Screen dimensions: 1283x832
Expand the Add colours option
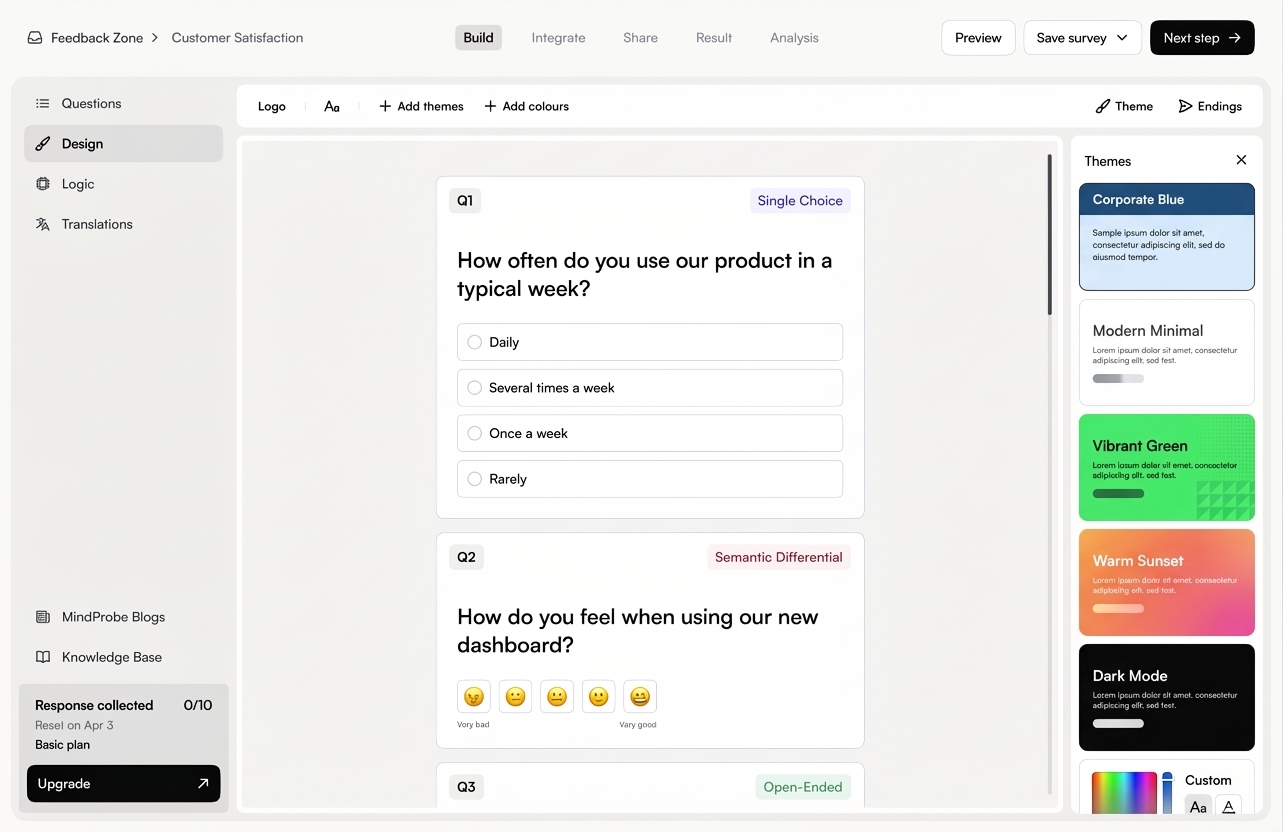527,106
